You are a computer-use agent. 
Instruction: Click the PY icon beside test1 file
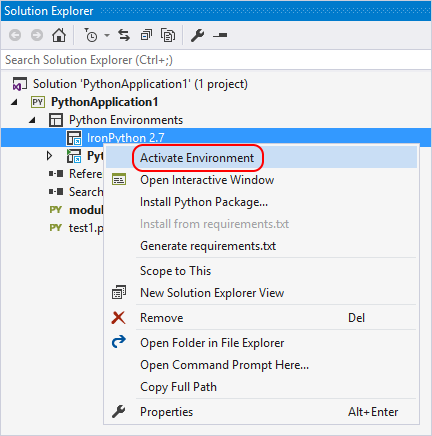[55, 228]
